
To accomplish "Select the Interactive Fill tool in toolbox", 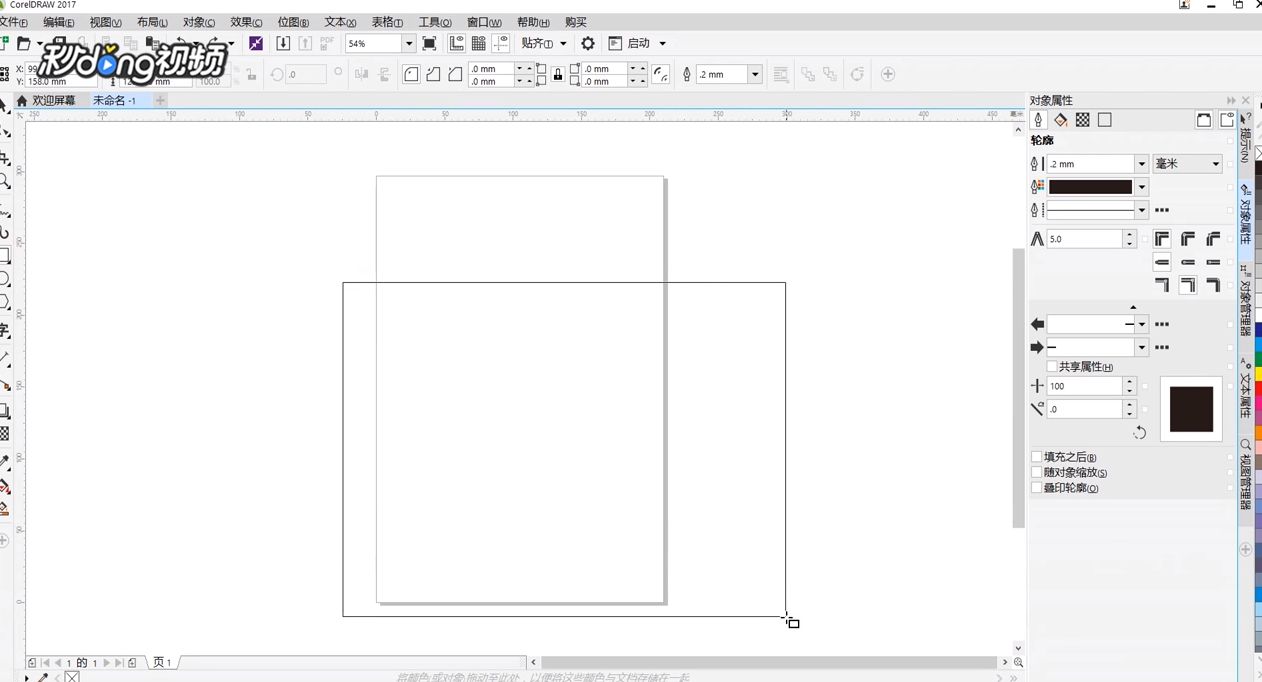I will pos(5,486).
